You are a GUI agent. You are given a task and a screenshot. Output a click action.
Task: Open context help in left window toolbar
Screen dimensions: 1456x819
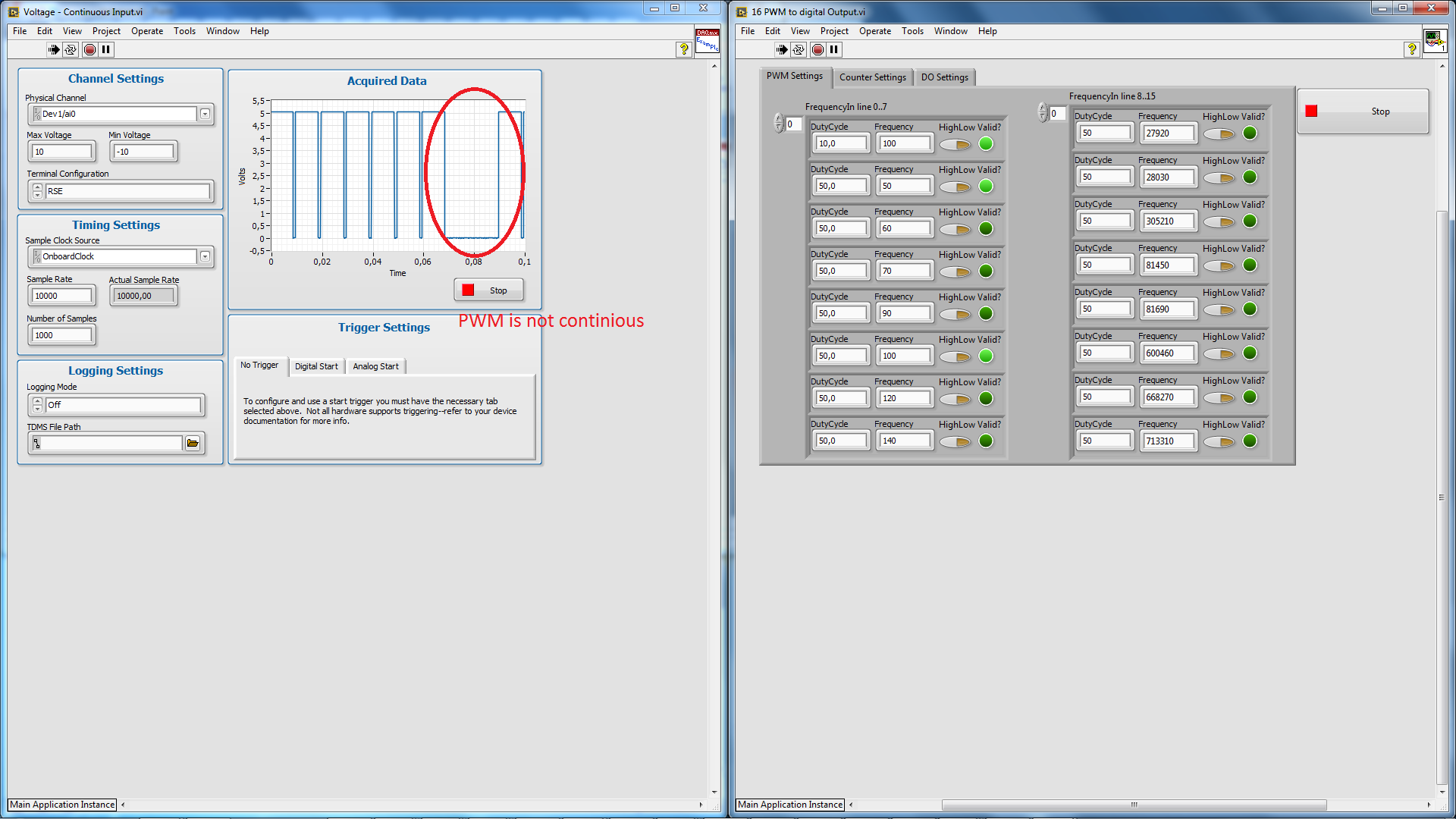coord(684,49)
